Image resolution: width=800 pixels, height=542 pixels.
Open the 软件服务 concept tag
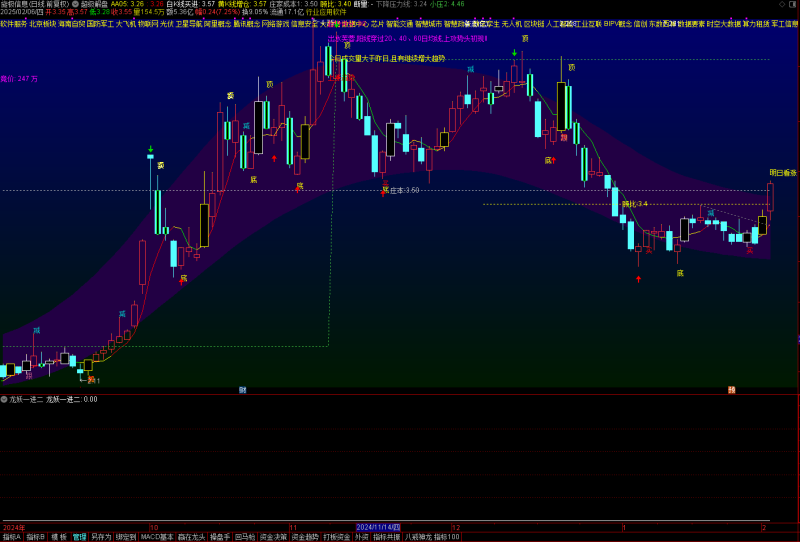tap(13, 23)
